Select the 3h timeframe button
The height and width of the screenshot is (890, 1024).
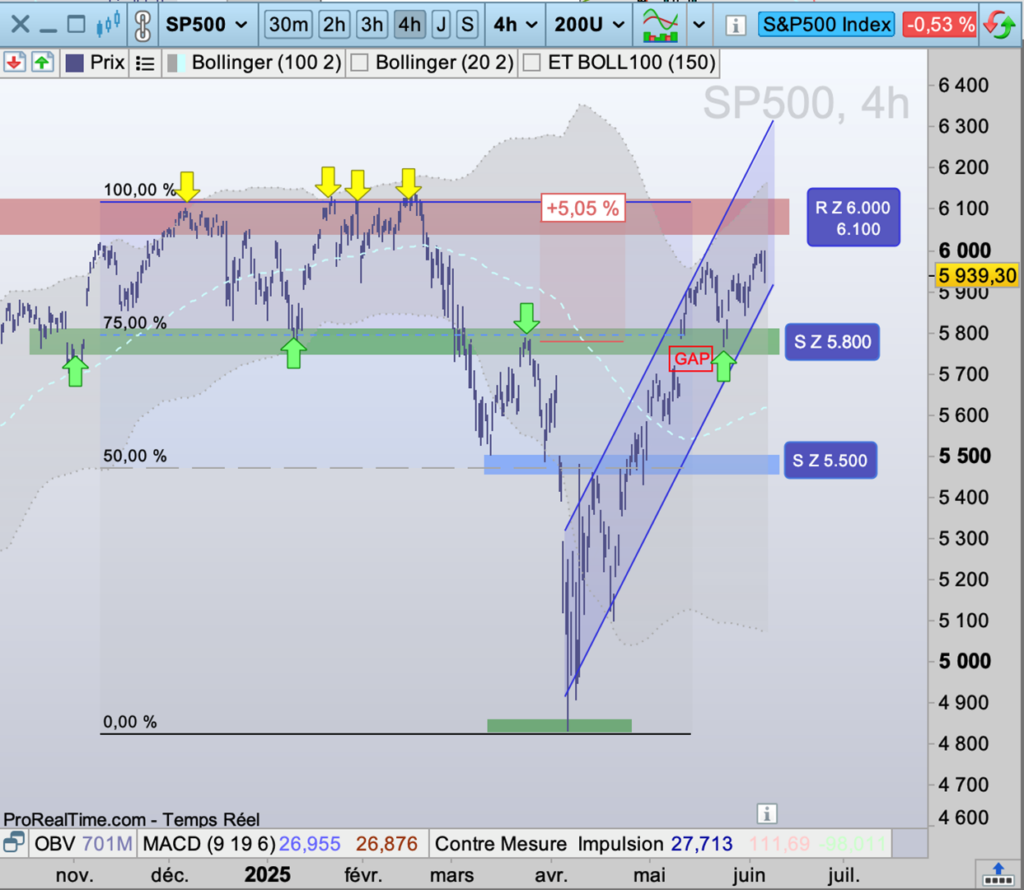tap(372, 25)
